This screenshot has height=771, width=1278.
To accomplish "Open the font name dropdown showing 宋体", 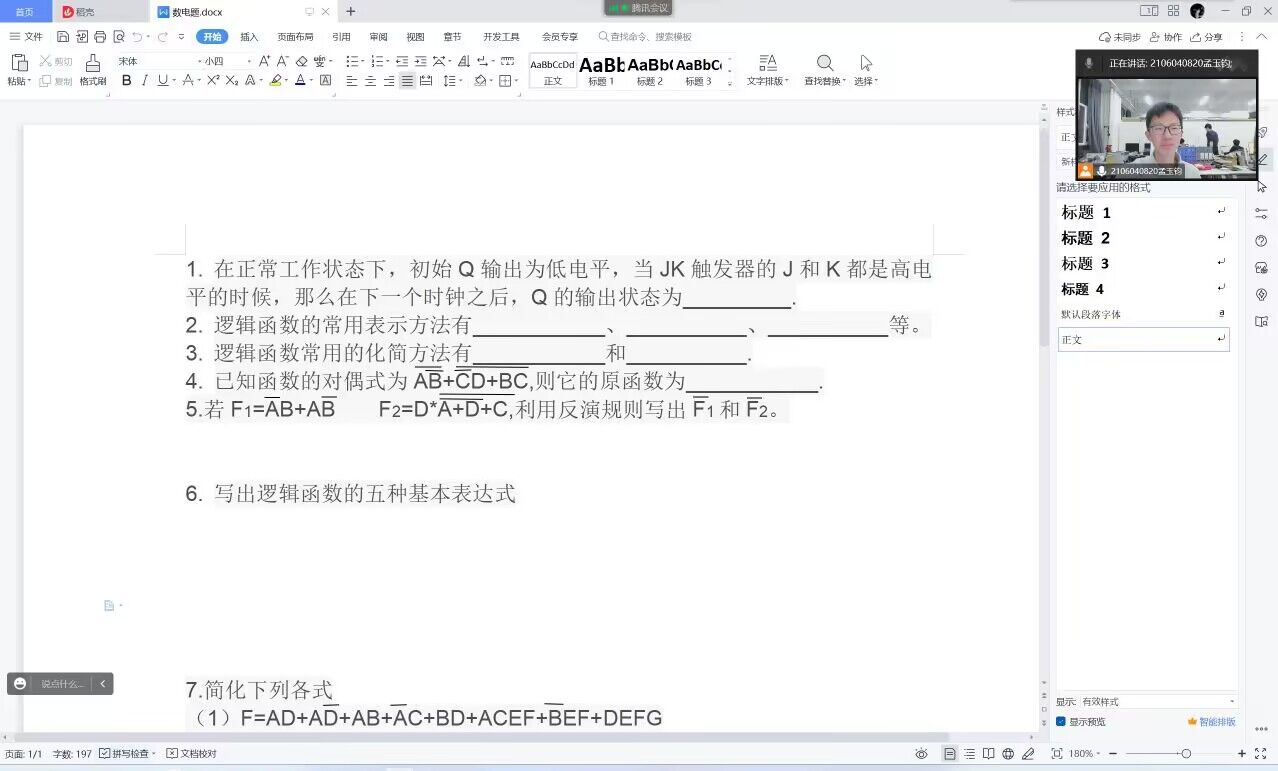I will [x=155, y=61].
